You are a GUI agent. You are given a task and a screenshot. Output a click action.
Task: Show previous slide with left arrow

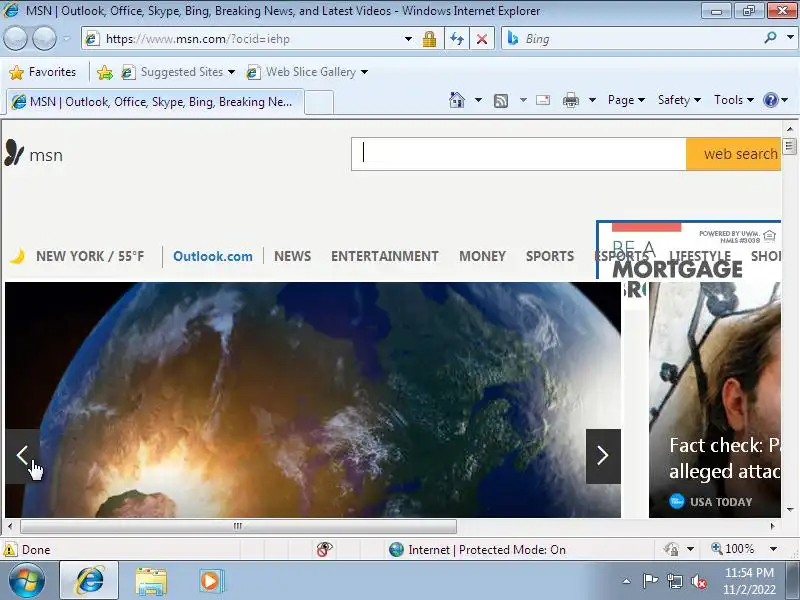(22, 456)
